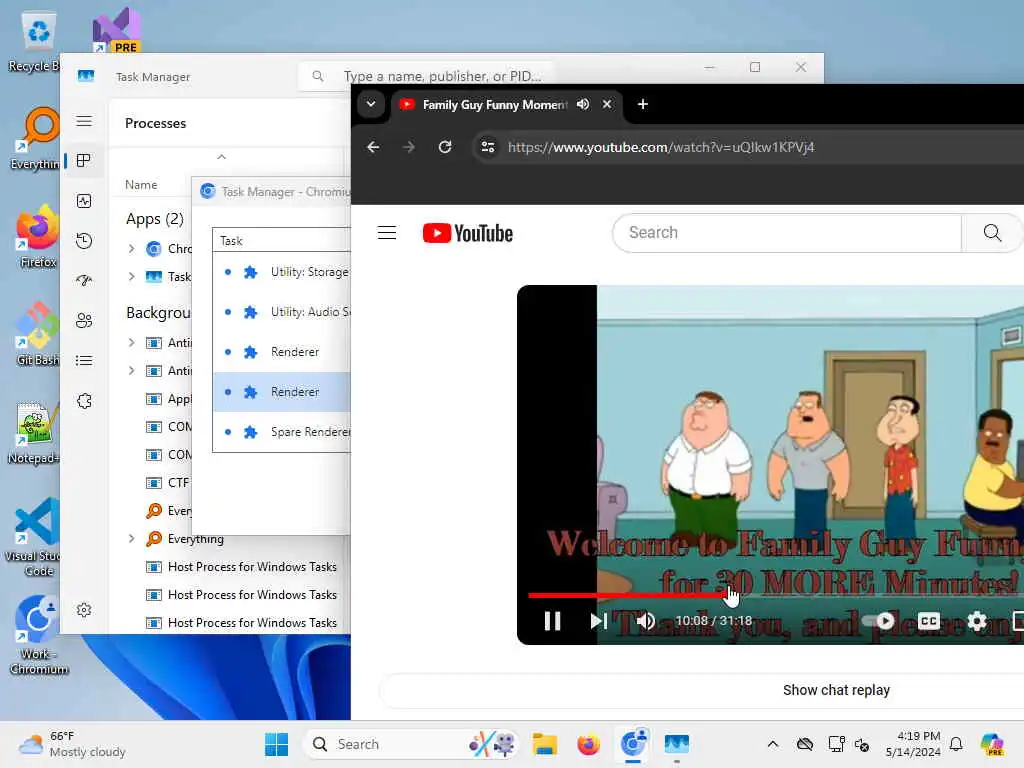This screenshot has height=768, width=1024.
Task: Select Spare Renderer row
Action: click(282, 432)
